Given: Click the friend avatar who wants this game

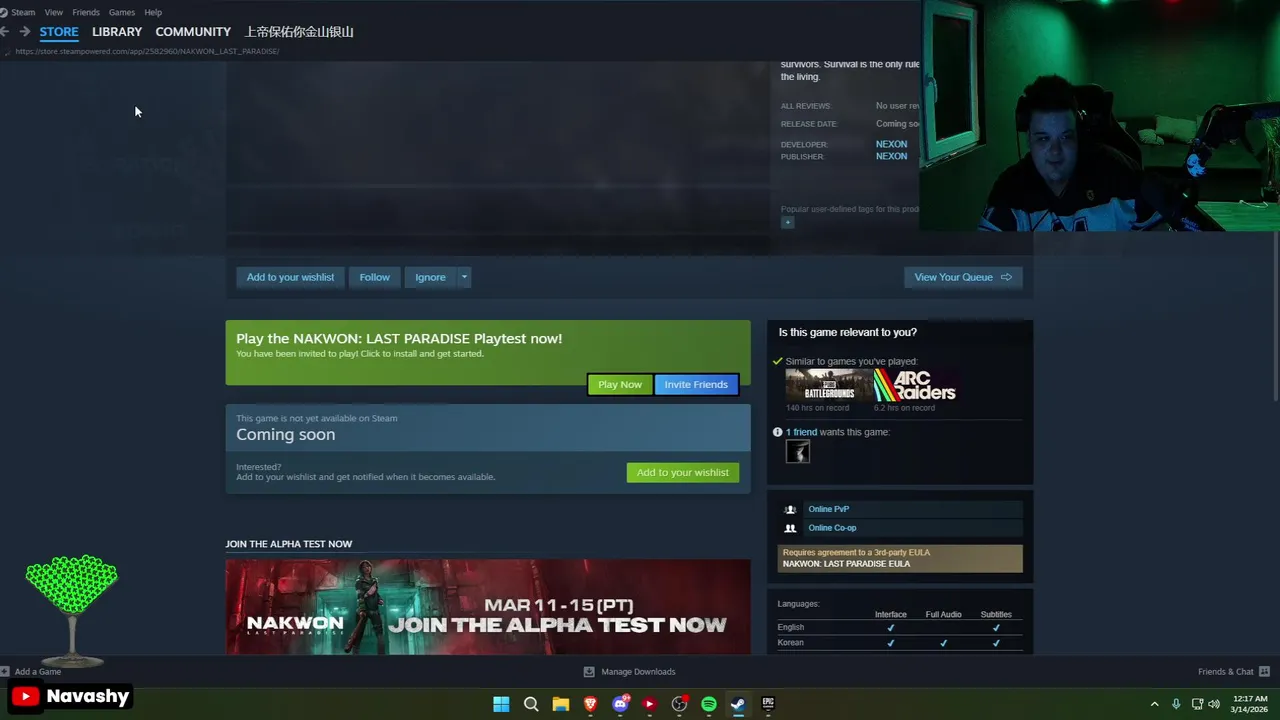Looking at the screenshot, I should (x=798, y=452).
